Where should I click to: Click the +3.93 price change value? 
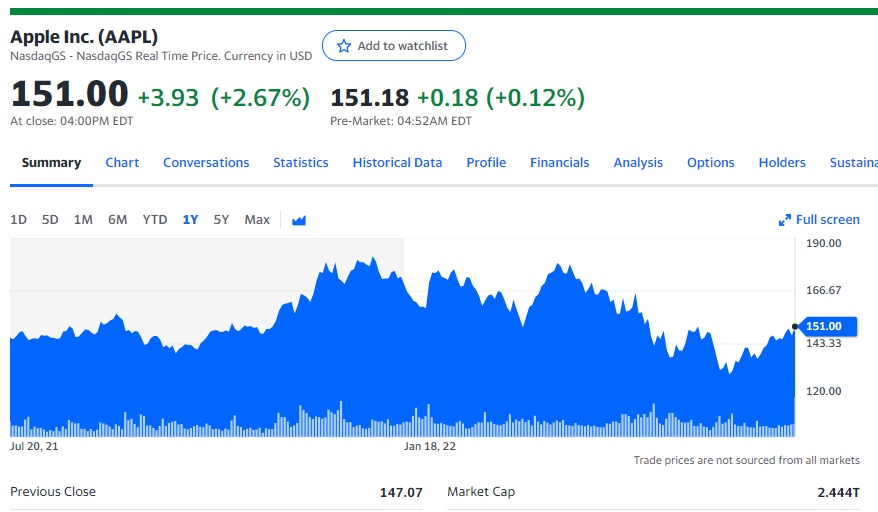click(x=168, y=98)
